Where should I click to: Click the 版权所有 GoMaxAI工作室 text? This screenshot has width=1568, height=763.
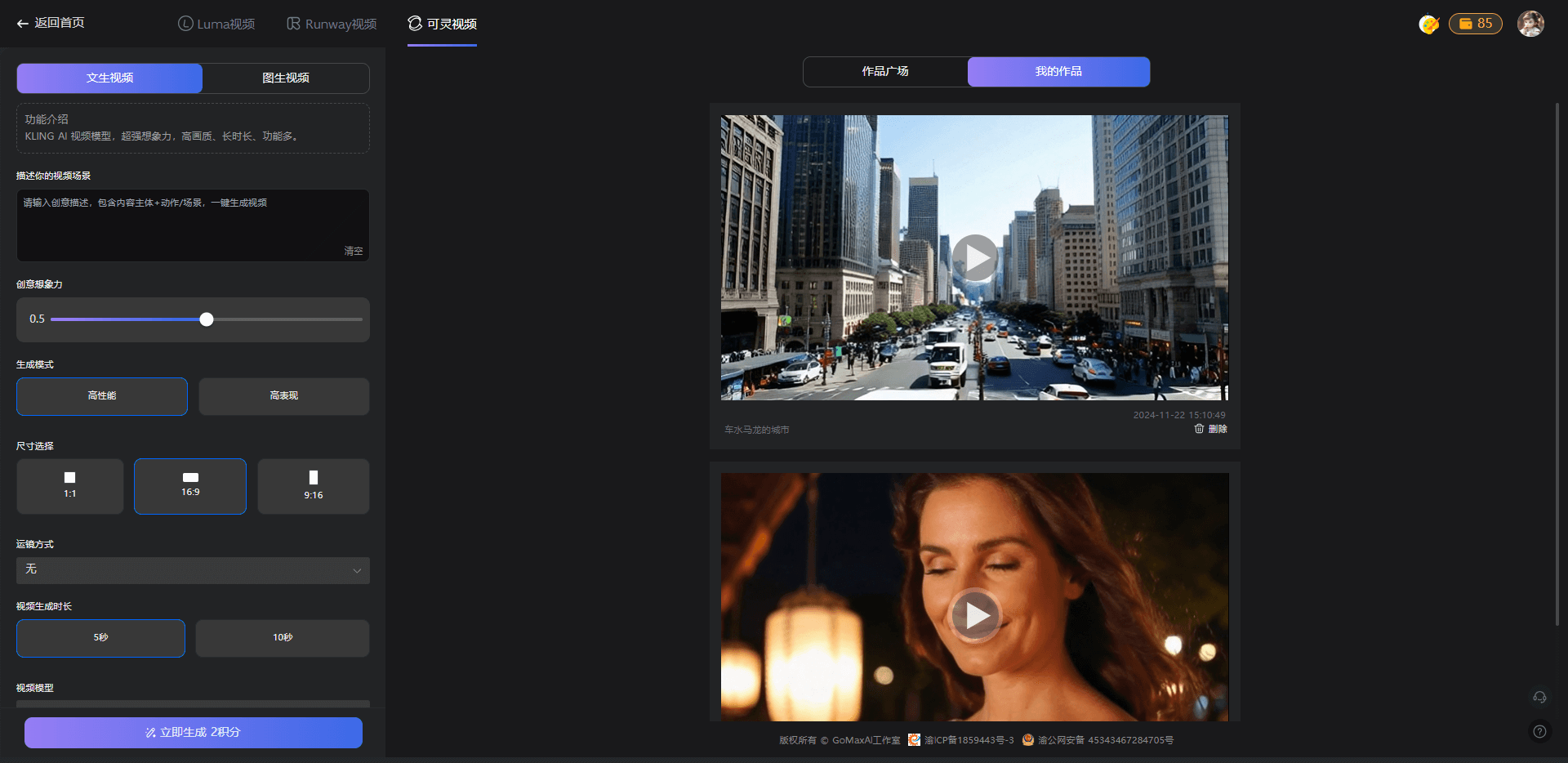(840, 740)
